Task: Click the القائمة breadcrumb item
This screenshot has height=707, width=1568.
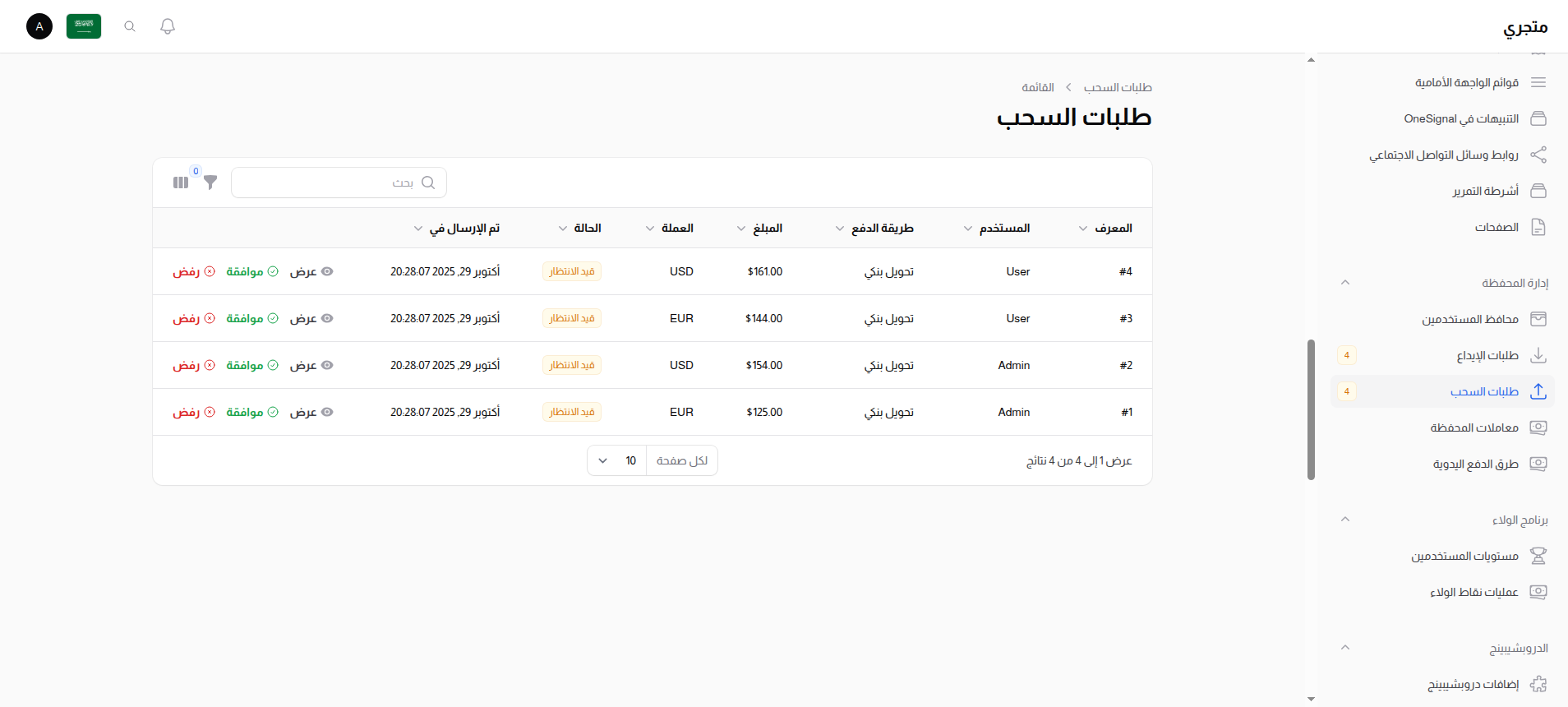Action: tap(1038, 87)
